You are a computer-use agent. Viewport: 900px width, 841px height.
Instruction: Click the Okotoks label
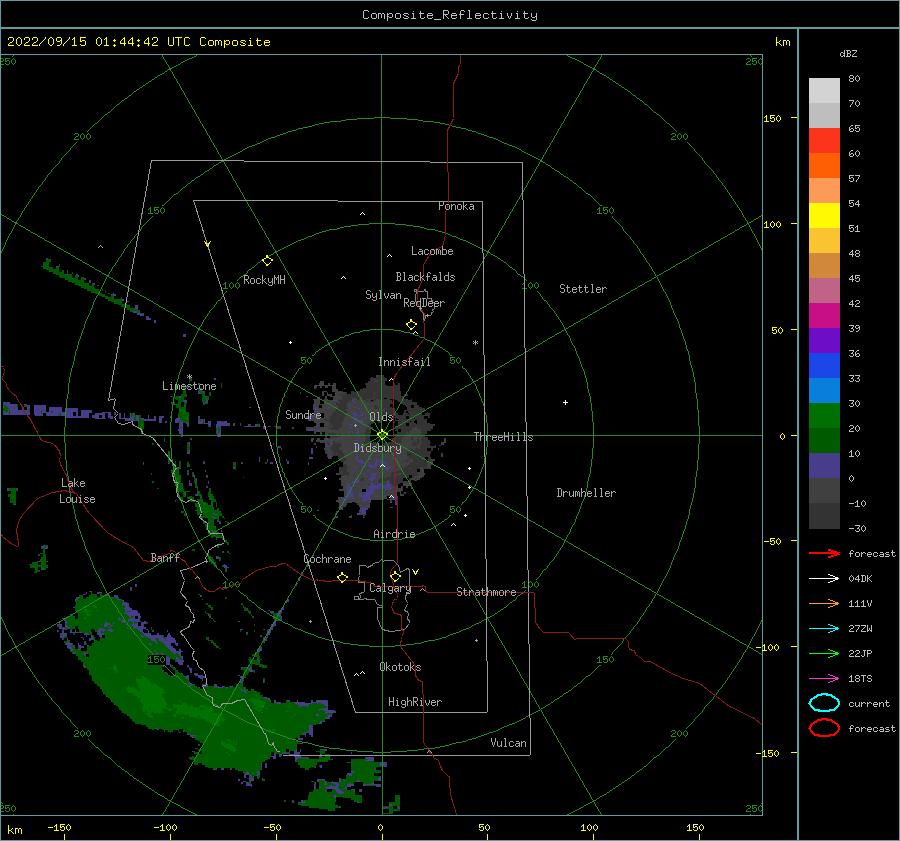400,667
